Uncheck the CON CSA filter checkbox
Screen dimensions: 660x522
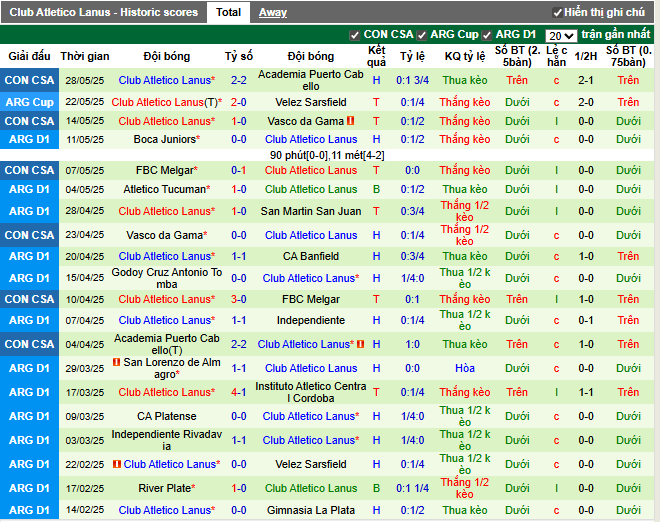pyautogui.click(x=354, y=35)
